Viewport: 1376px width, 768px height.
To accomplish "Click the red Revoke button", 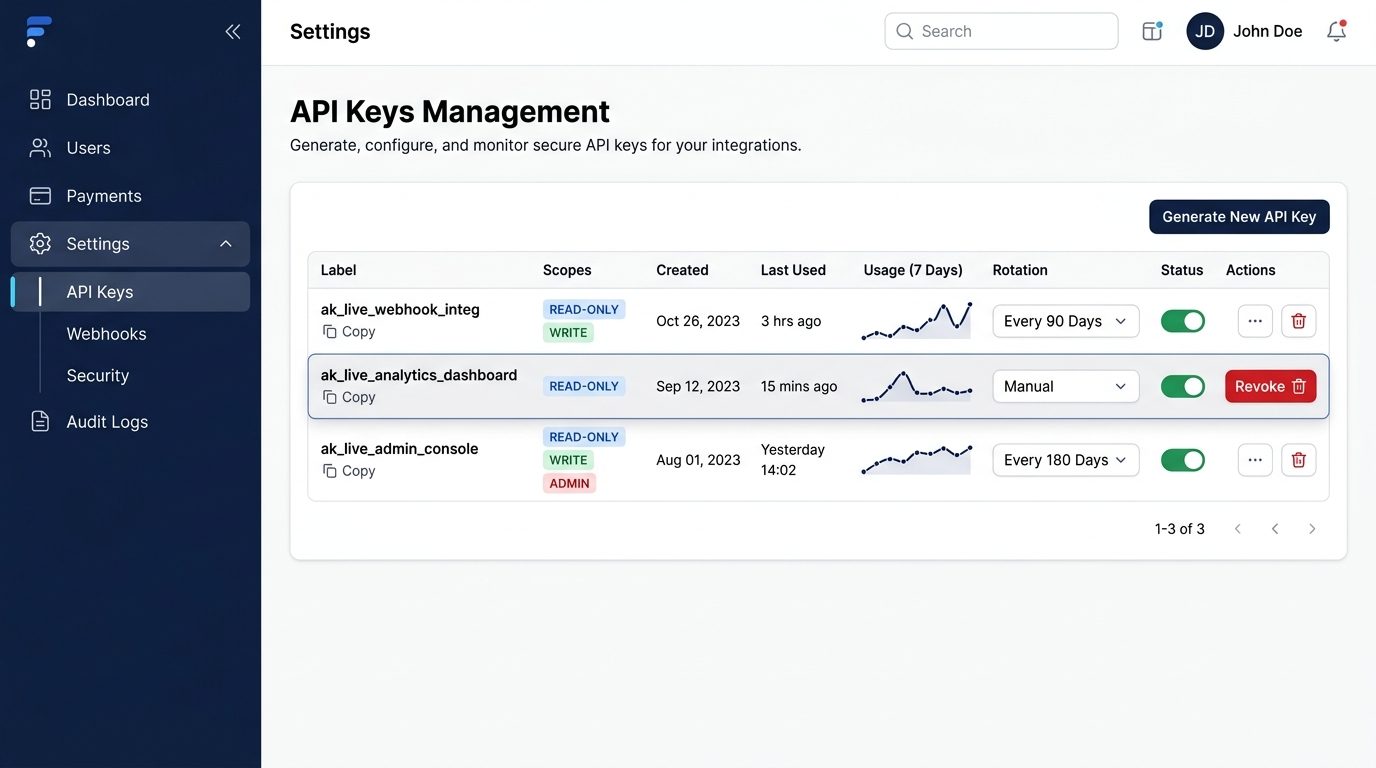I will pyautogui.click(x=1271, y=386).
